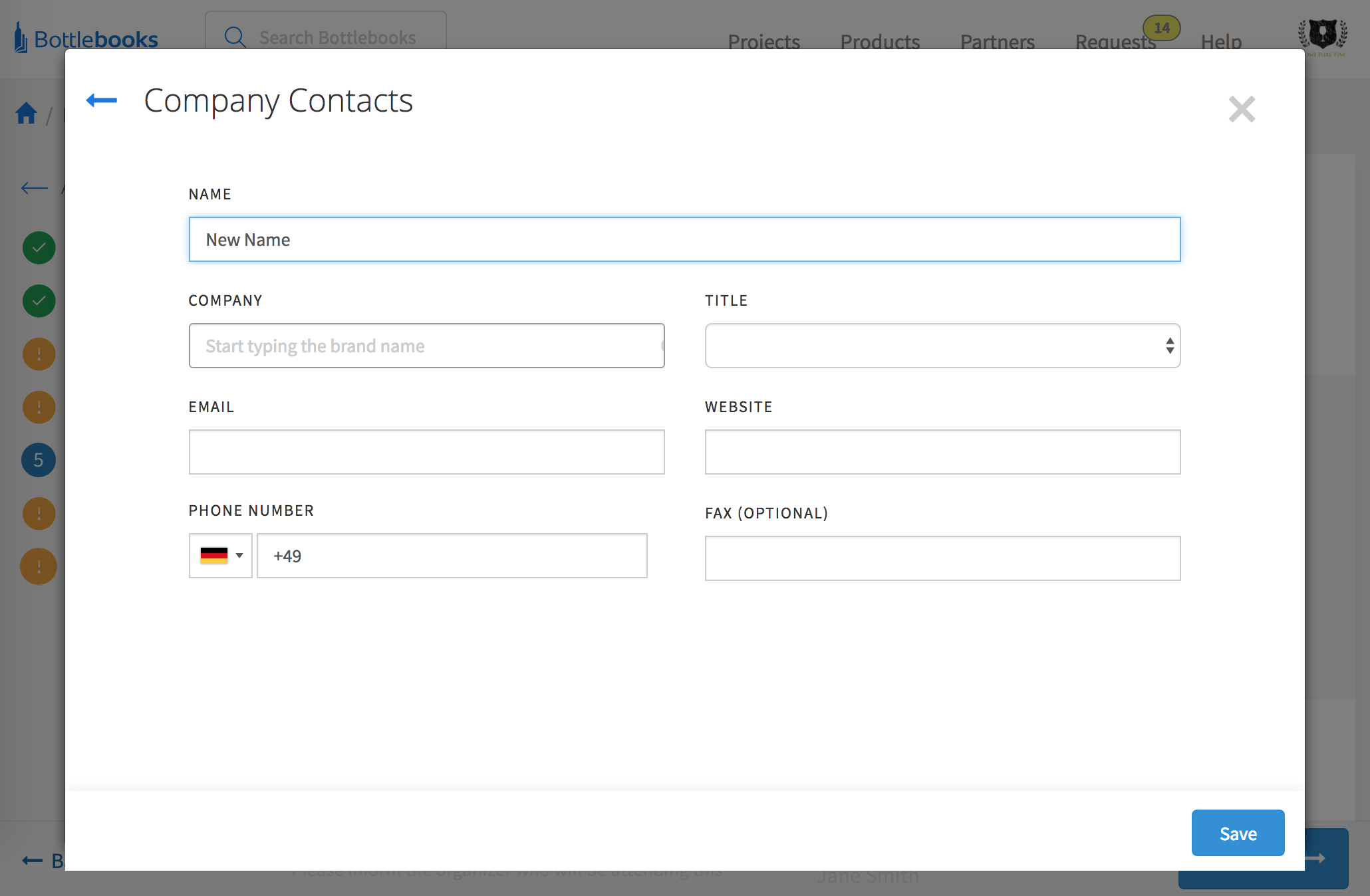Open the Partners menu
1370x896 pixels.
coord(997,41)
